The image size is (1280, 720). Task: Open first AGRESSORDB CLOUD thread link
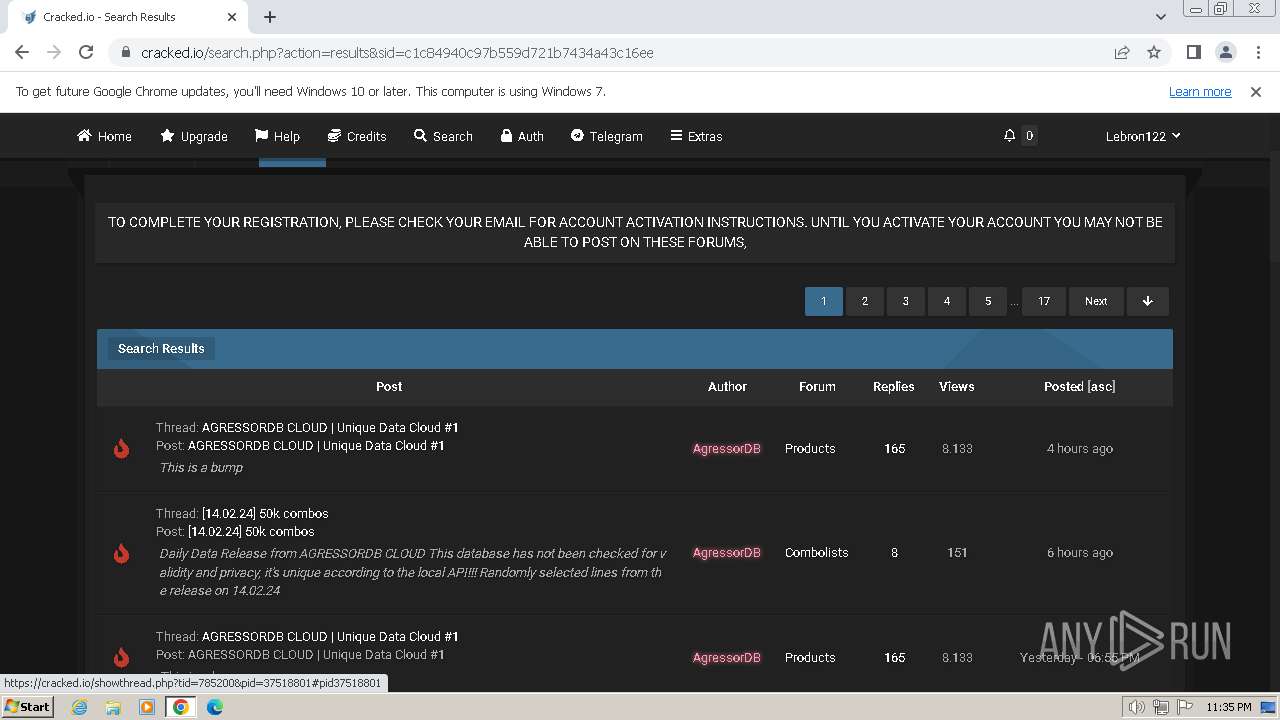330,427
